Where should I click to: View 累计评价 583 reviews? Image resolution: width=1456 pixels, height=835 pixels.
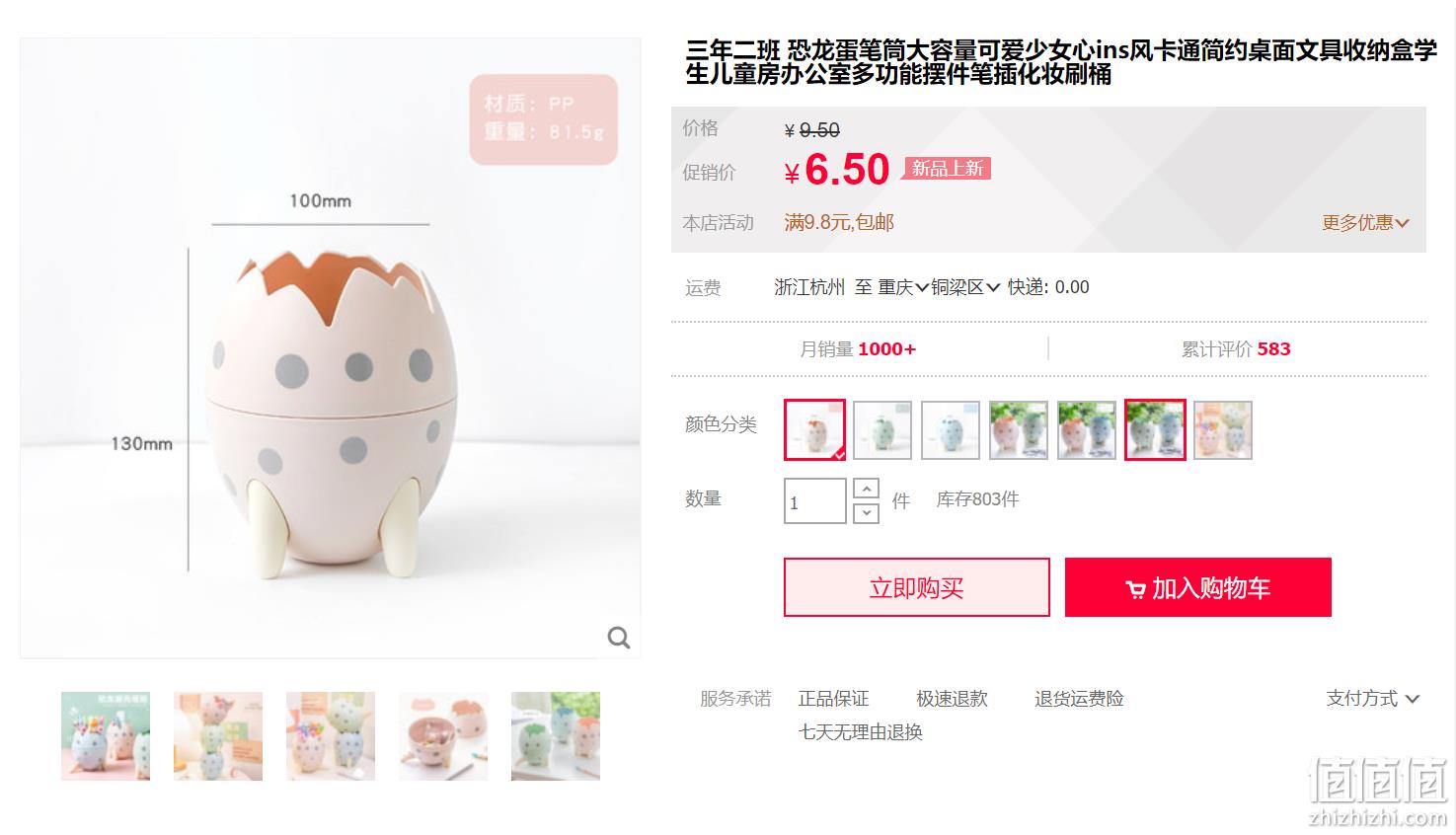click(x=1236, y=348)
